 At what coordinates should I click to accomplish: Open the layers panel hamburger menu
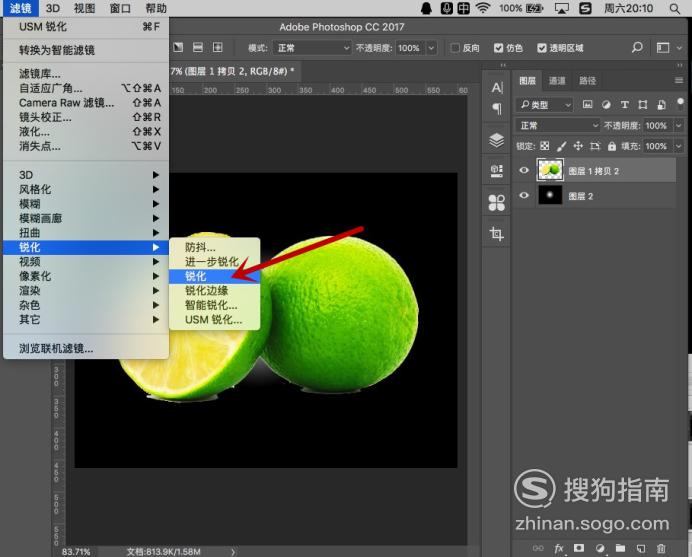click(x=679, y=80)
